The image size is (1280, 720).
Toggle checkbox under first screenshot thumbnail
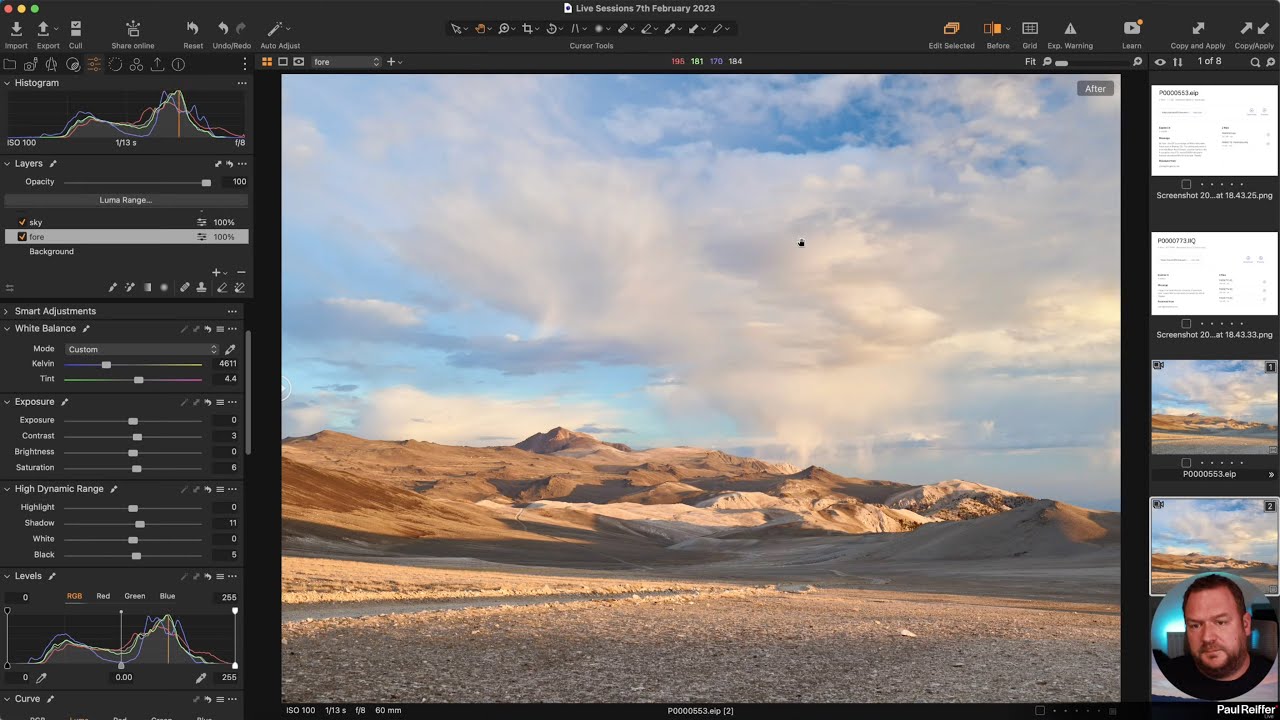click(x=1186, y=184)
